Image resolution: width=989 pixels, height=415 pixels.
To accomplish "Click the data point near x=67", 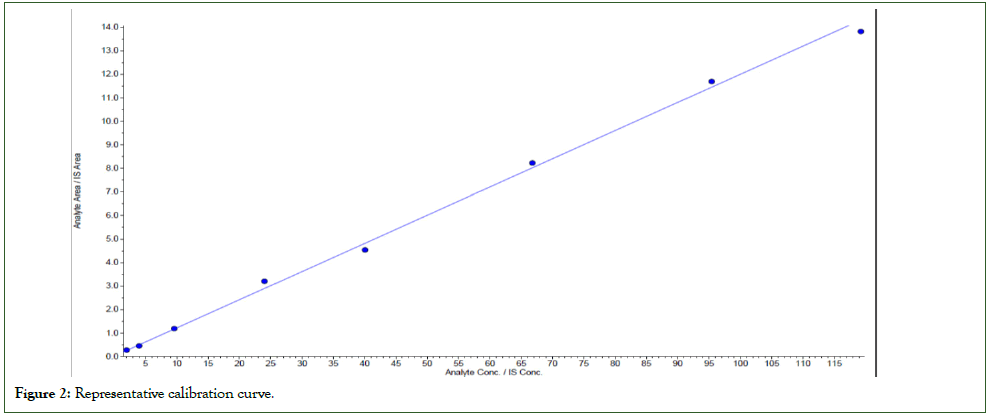I will (532, 163).
